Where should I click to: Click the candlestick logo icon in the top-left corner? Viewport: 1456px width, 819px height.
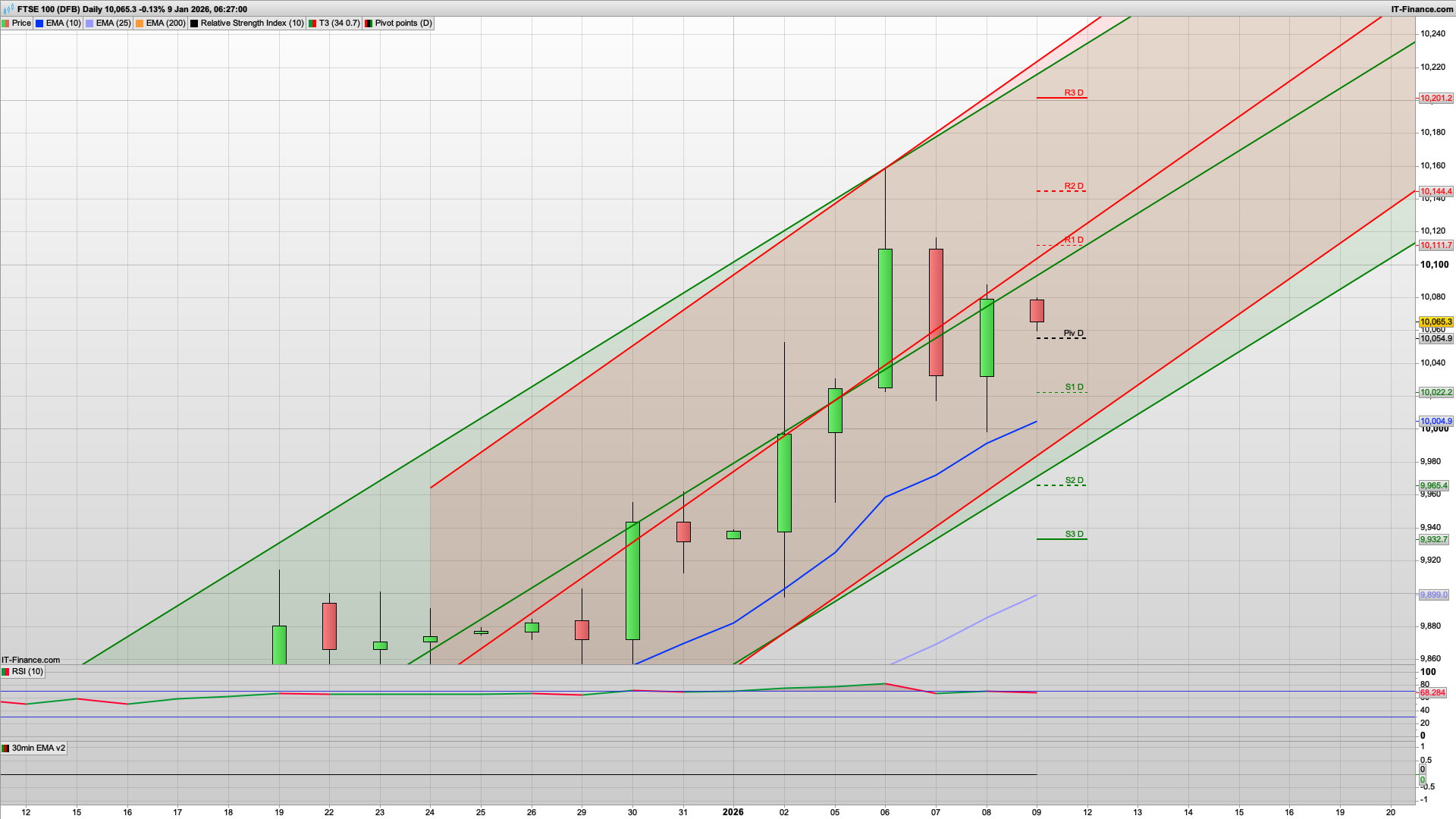tap(8, 9)
